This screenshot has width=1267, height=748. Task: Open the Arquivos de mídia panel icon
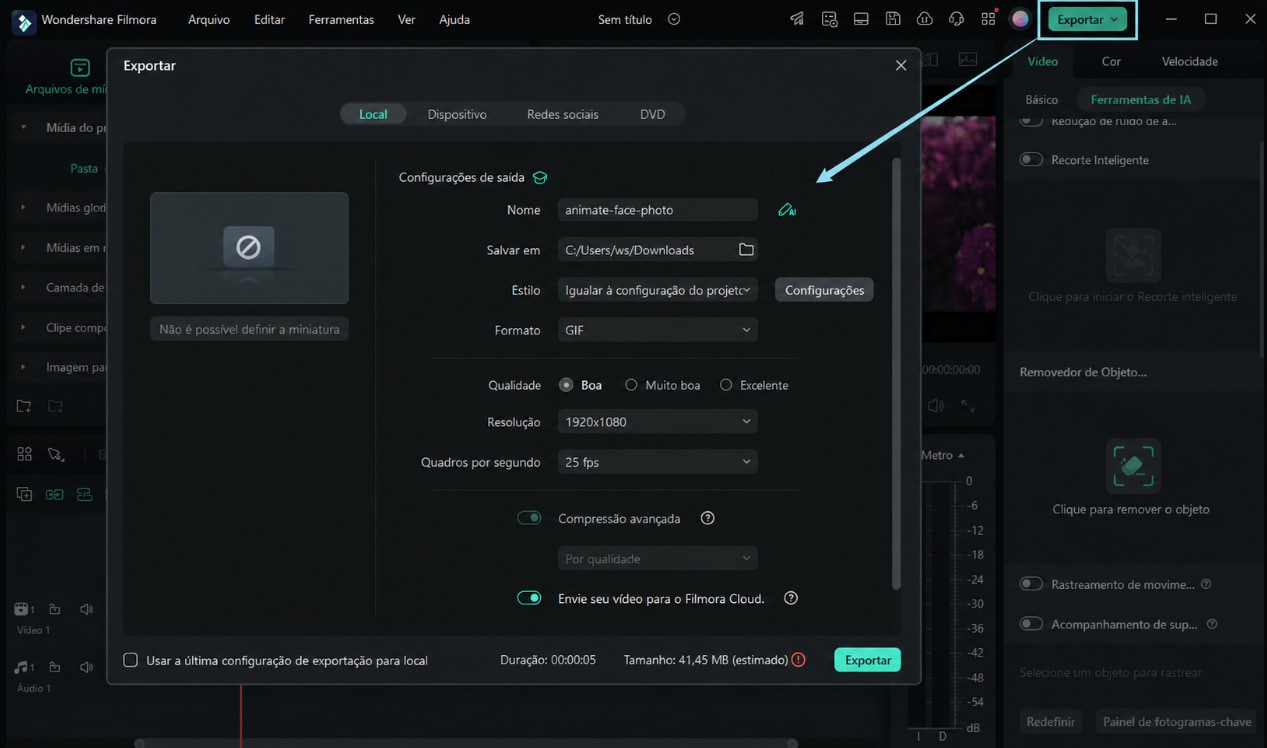tap(80, 68)
